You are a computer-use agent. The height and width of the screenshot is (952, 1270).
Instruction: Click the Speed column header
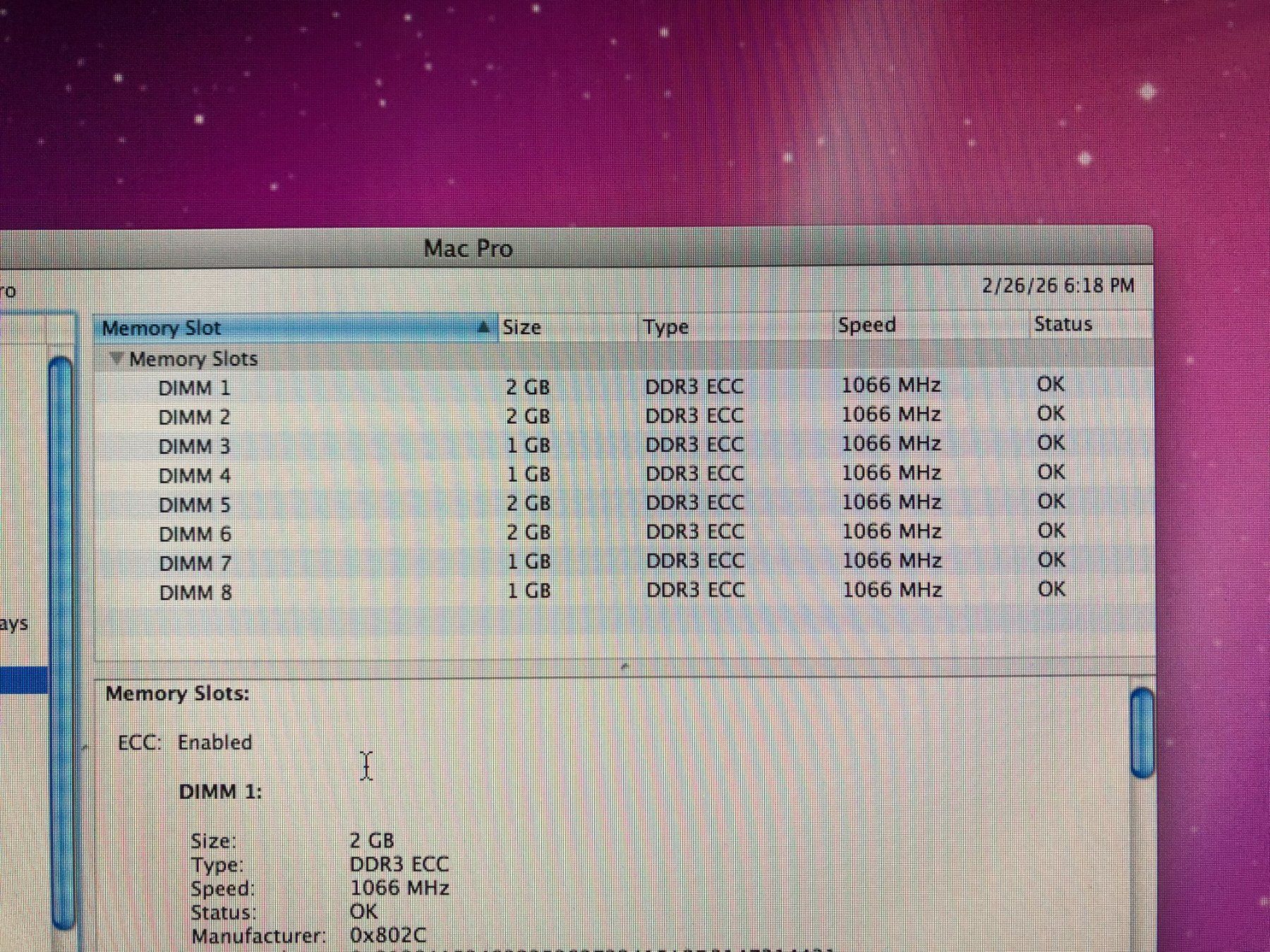tap(931, 325)
